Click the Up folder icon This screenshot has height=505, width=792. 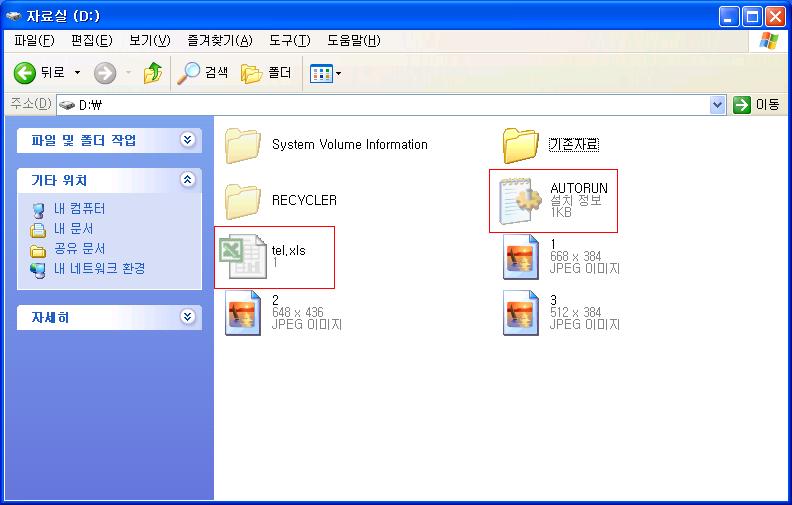153,73
